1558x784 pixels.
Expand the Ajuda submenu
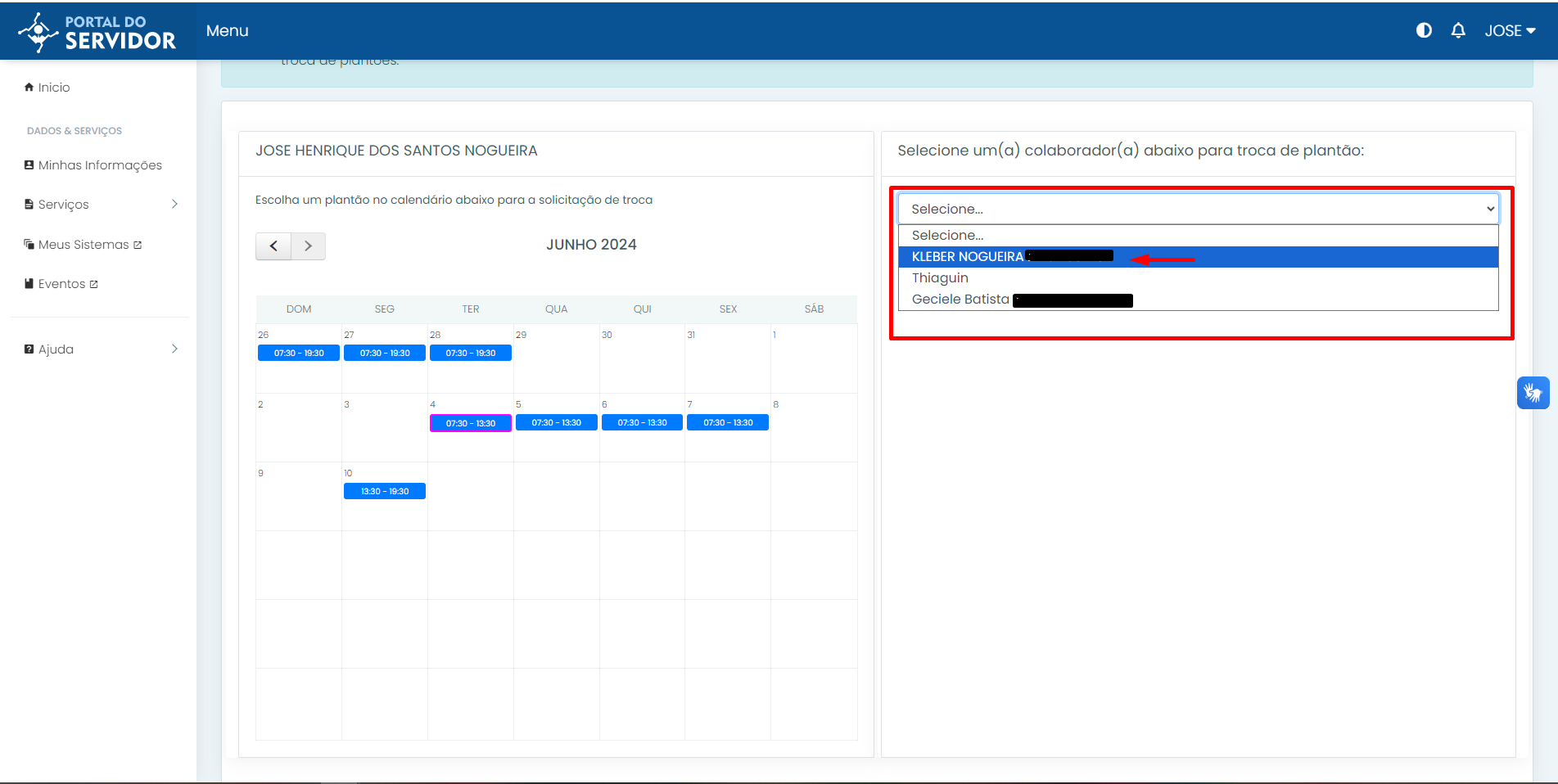[x=101, y=349]
